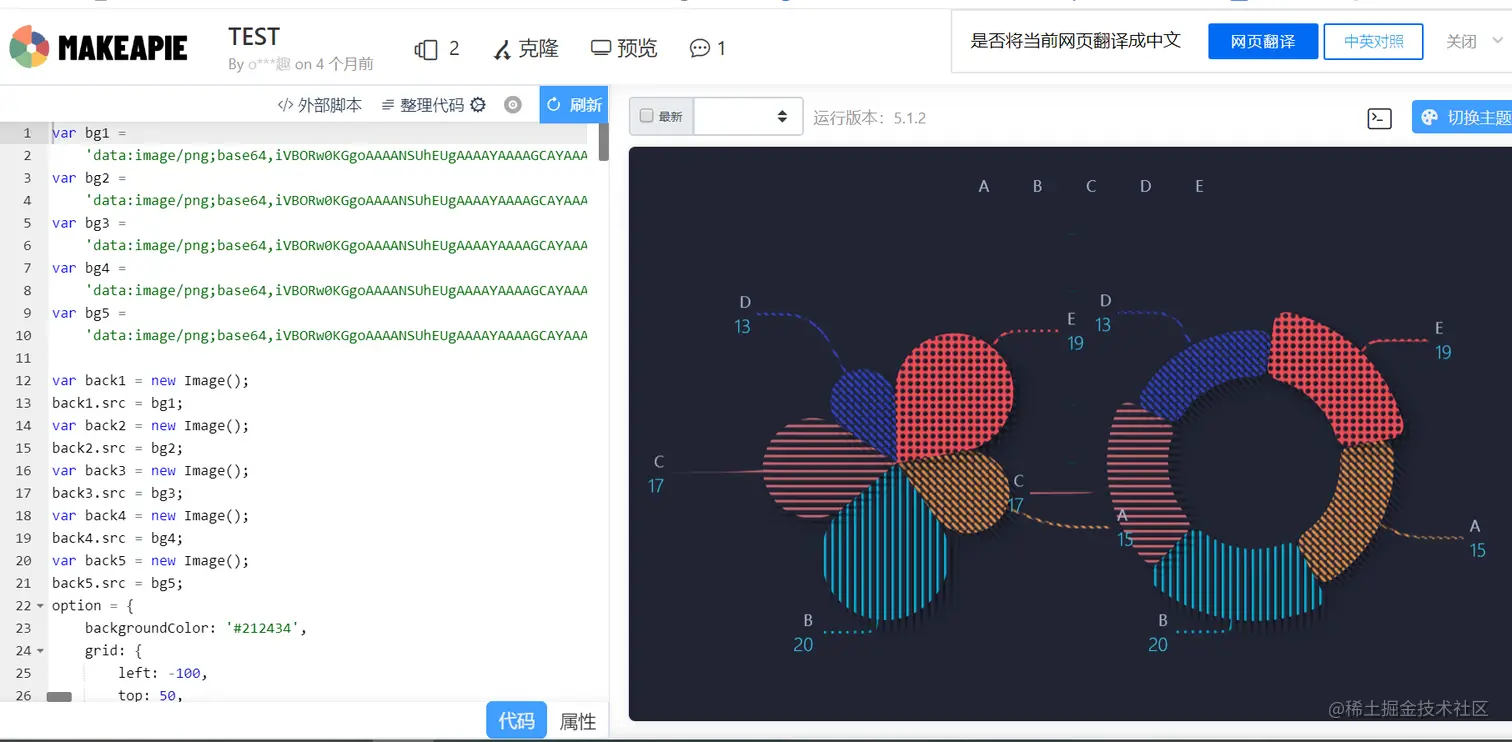The height and width of the screenshot is (742, 1512).
Task: Click 网页翻译 translate button
Action: pyautogui.click(x=1263, y=42)
